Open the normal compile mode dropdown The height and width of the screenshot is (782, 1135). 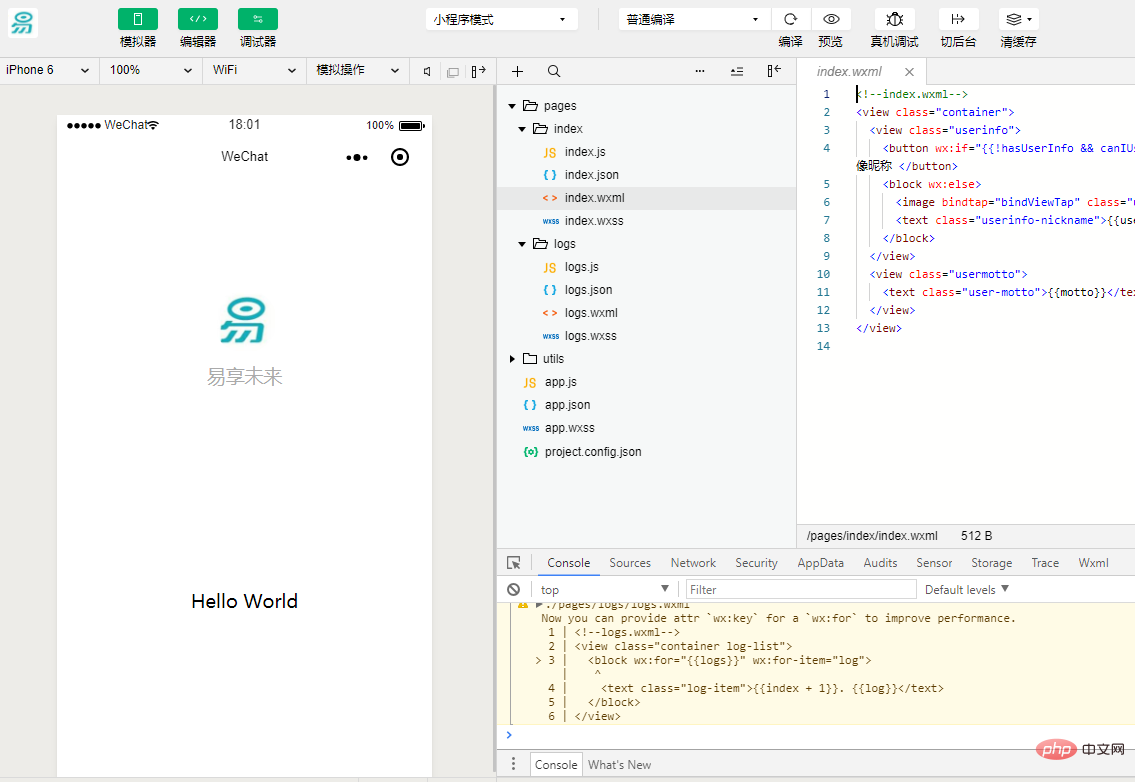(x=694, y=20)
